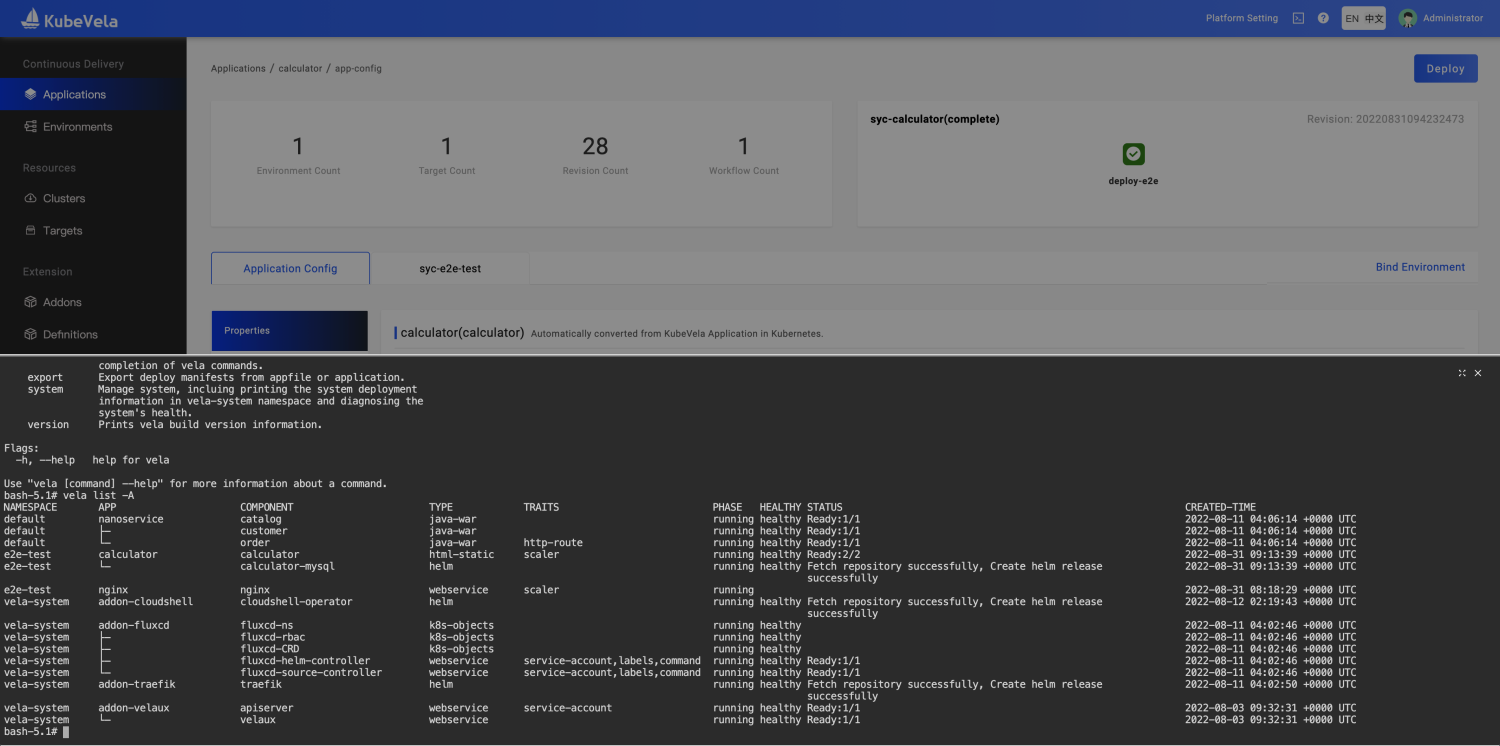Open Clusters from the sidebar

click(x=64, y=198)
